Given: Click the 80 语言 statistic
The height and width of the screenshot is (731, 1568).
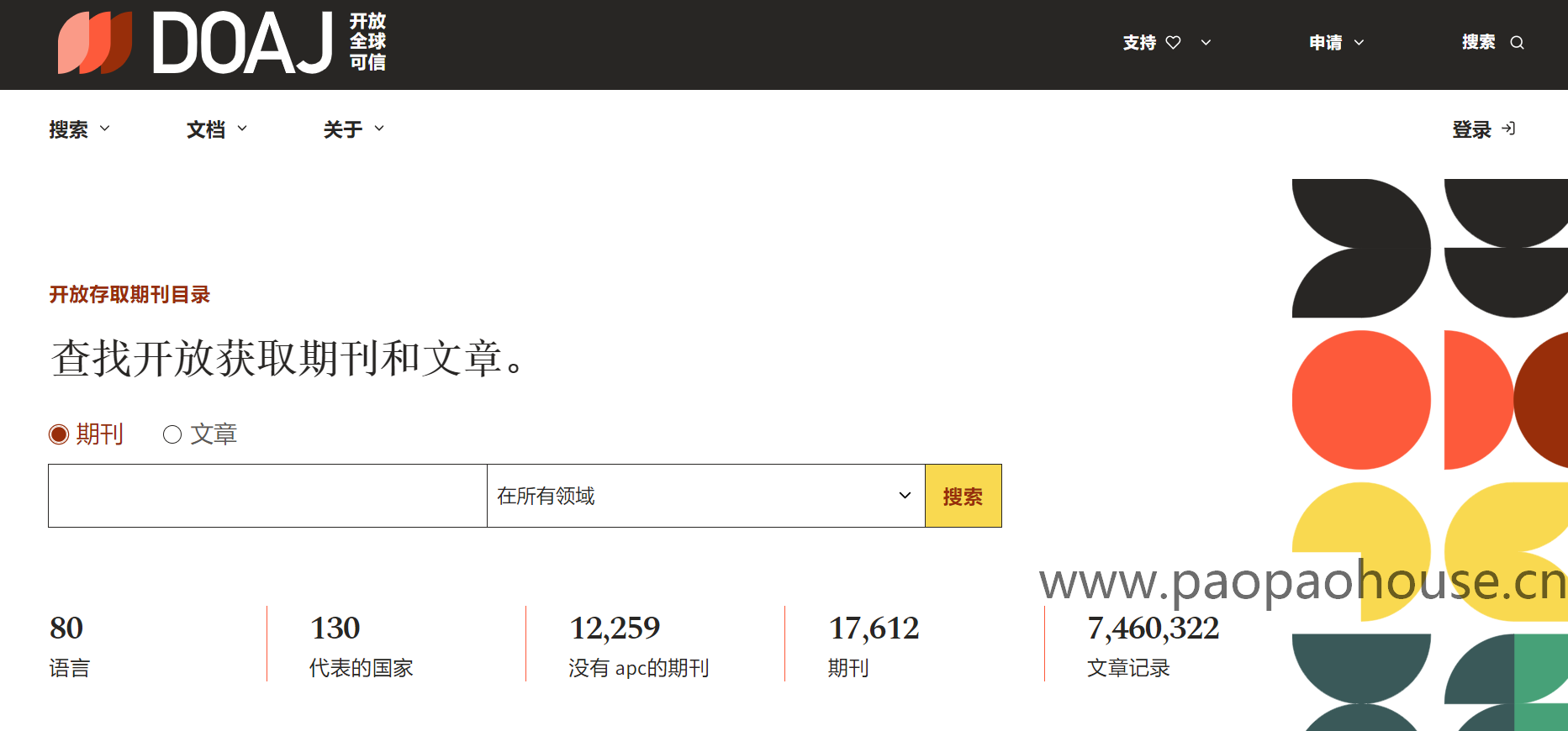Looking at the screenshot, I should 70,646.
